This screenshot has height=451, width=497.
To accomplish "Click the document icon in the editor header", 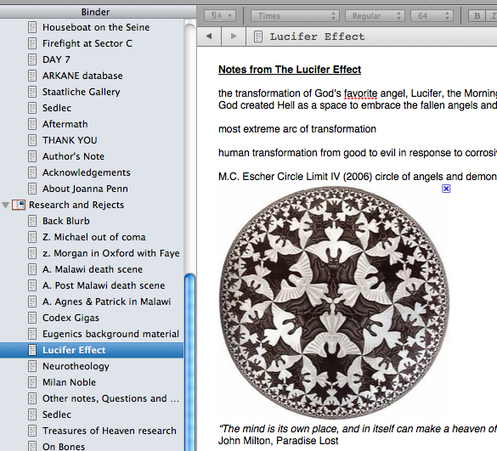I will pyautogui.click(x=258, y=37).
